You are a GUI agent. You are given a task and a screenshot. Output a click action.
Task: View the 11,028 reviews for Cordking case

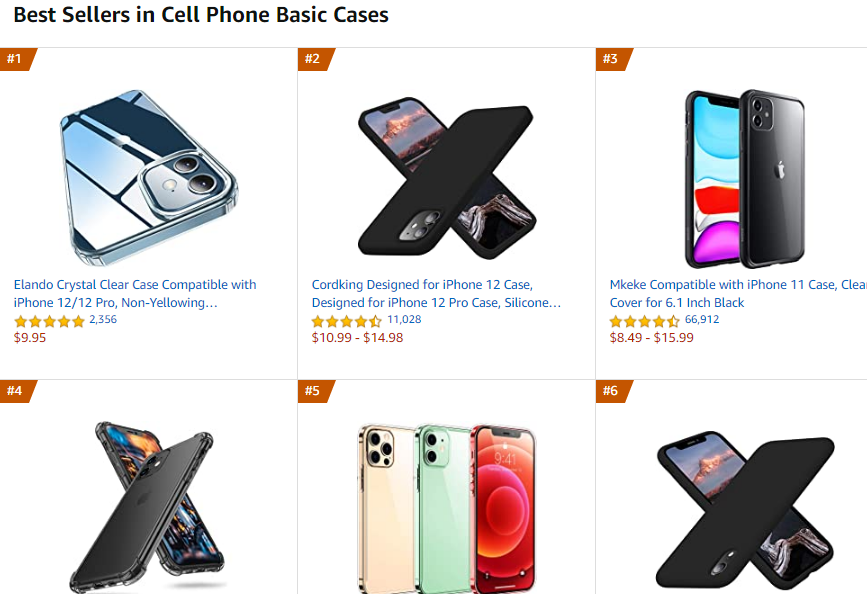pyautogui.click(x=404, y=320)
